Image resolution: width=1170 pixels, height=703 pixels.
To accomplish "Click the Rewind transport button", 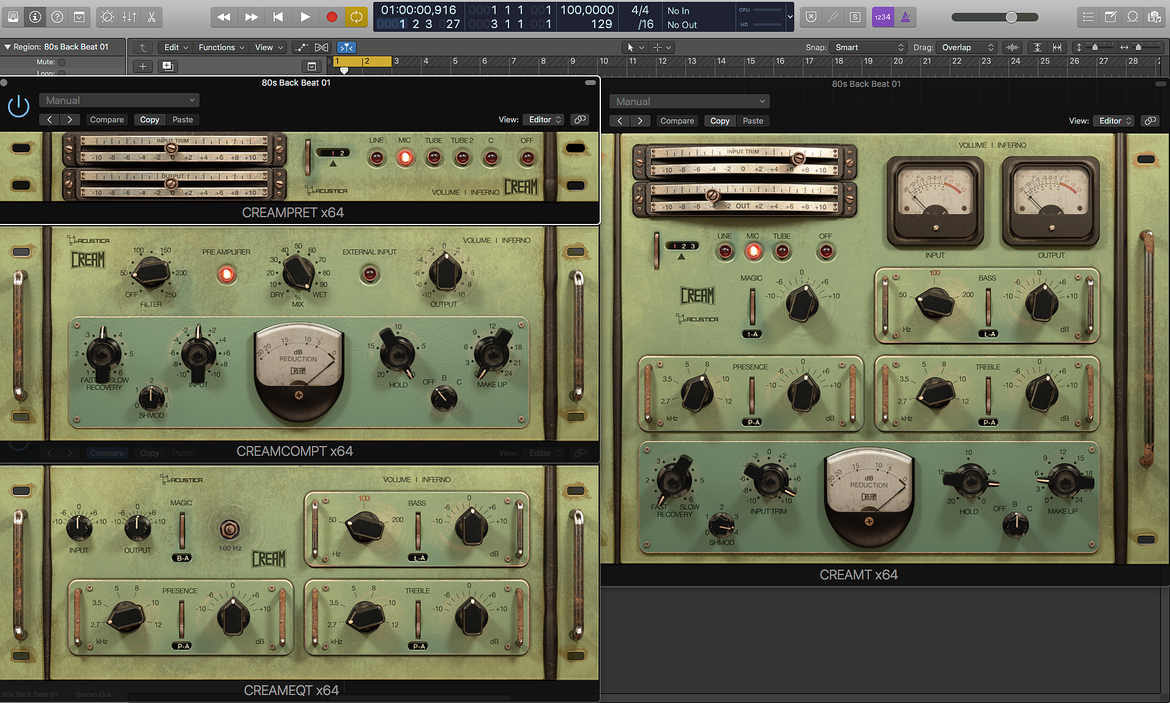I will pyautogui.click(x=224, y=16).
